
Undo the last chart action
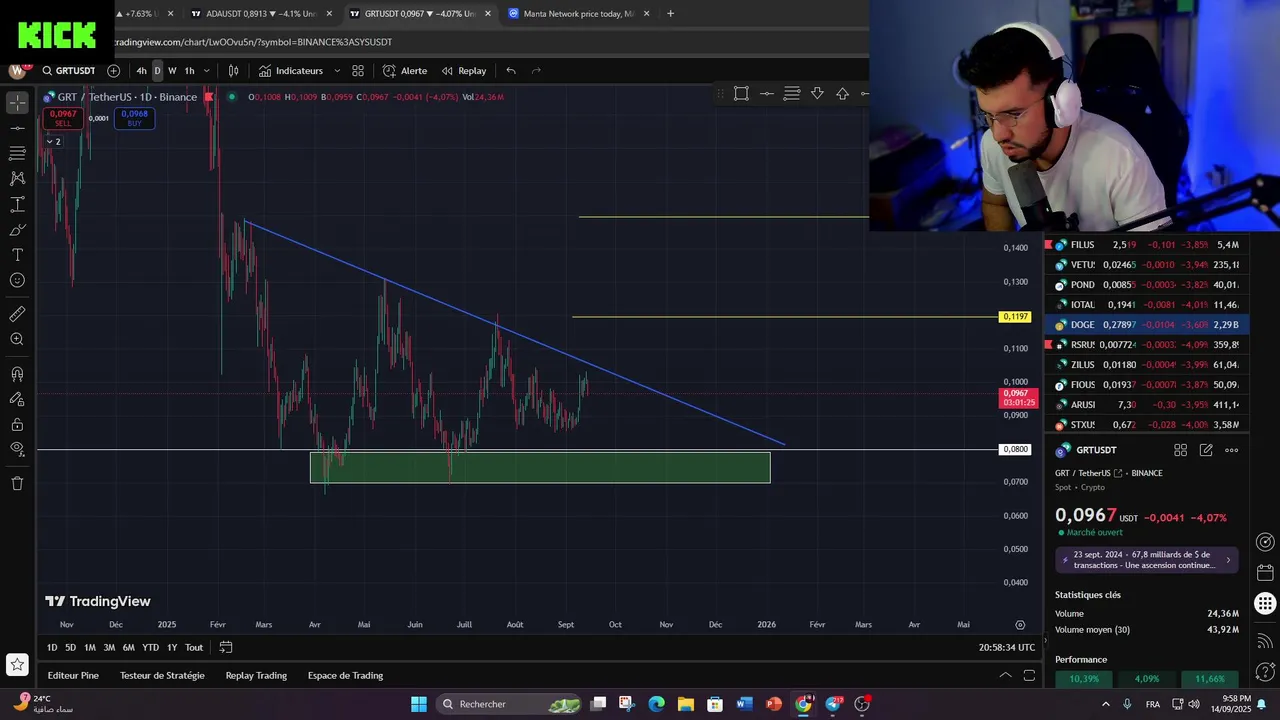[x=511, y=71]
